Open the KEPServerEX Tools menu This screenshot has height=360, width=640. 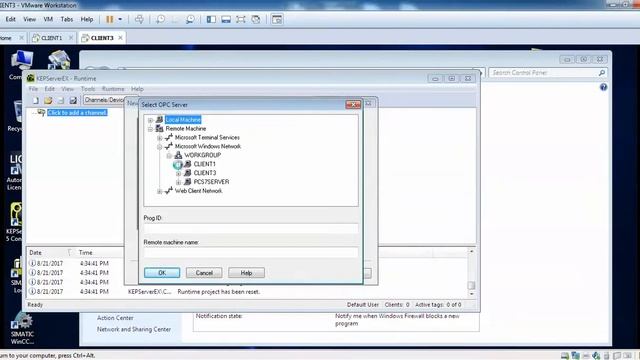click(88, 89)
